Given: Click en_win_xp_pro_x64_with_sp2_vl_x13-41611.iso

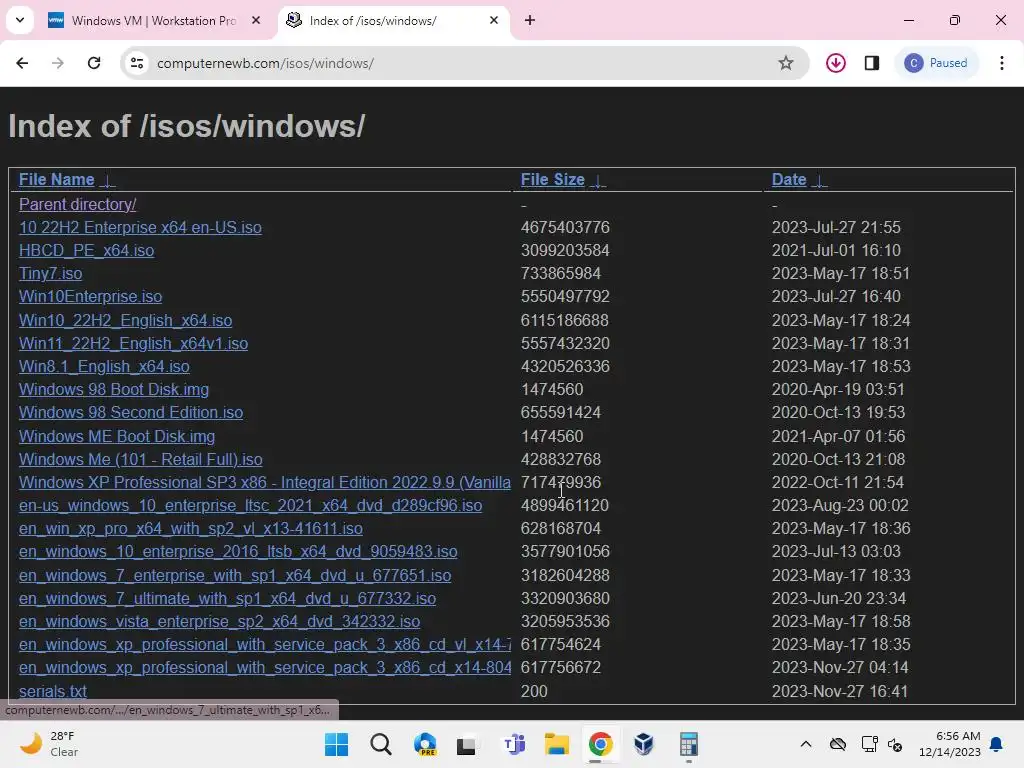Looking at the screenshot, I should (x=191, y=528).
